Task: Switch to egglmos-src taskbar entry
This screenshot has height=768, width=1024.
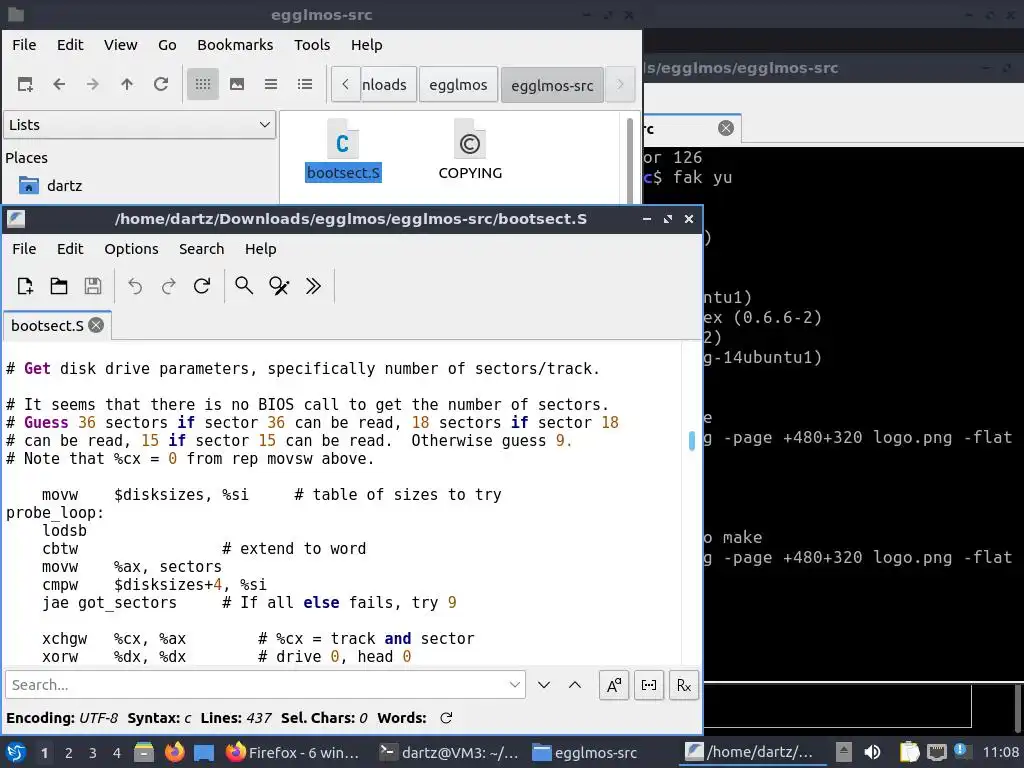Action: [584, 752]
